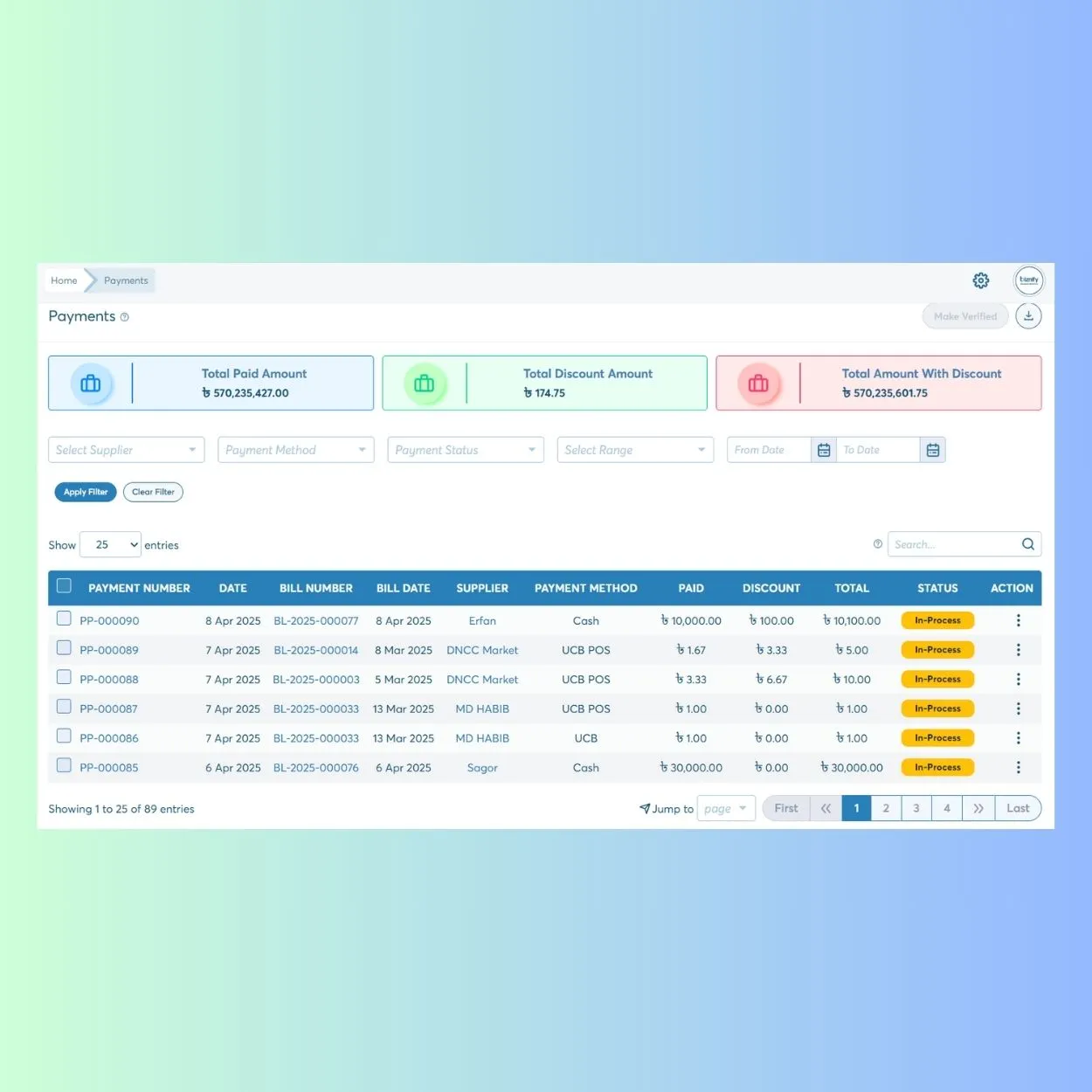Image resolution: width=1092 pixels, height=1092 pixels.
Task: Open the Bizify profile avatar icon
Action: 1028,280
